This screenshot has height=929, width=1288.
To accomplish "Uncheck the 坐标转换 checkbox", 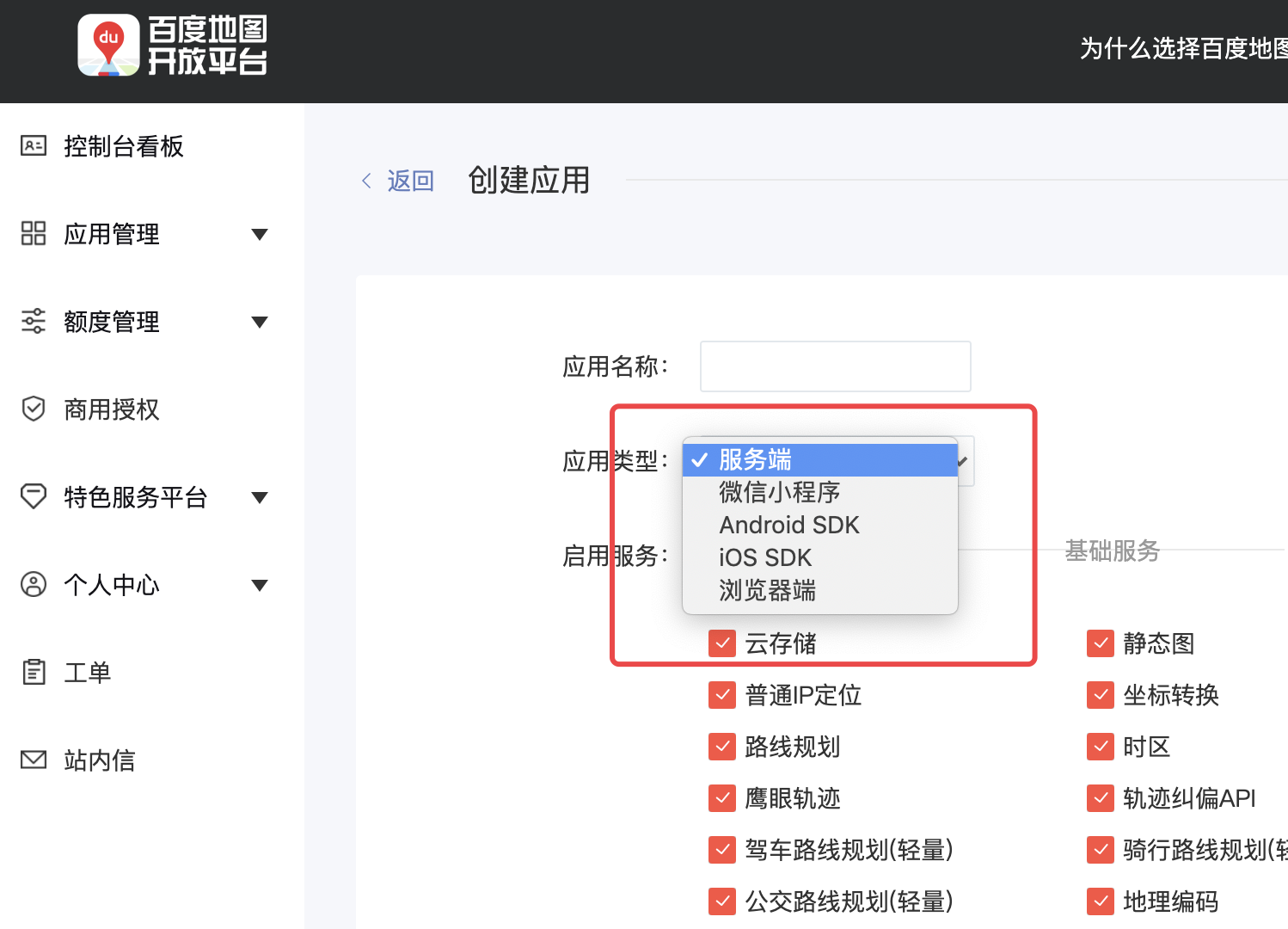I will click(x=1101, y=695).
